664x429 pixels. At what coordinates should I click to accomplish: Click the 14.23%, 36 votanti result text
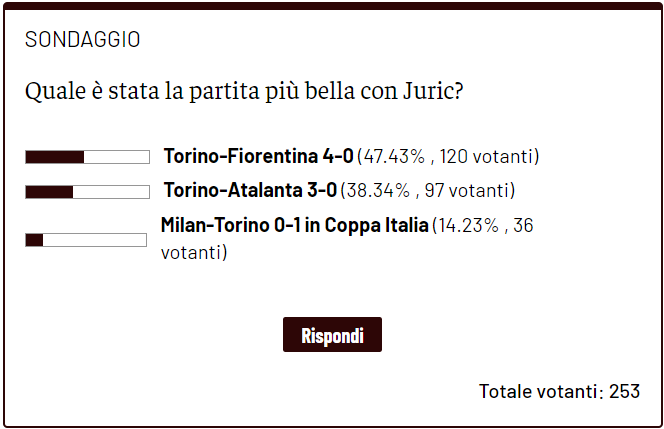(x=483, y=226)
